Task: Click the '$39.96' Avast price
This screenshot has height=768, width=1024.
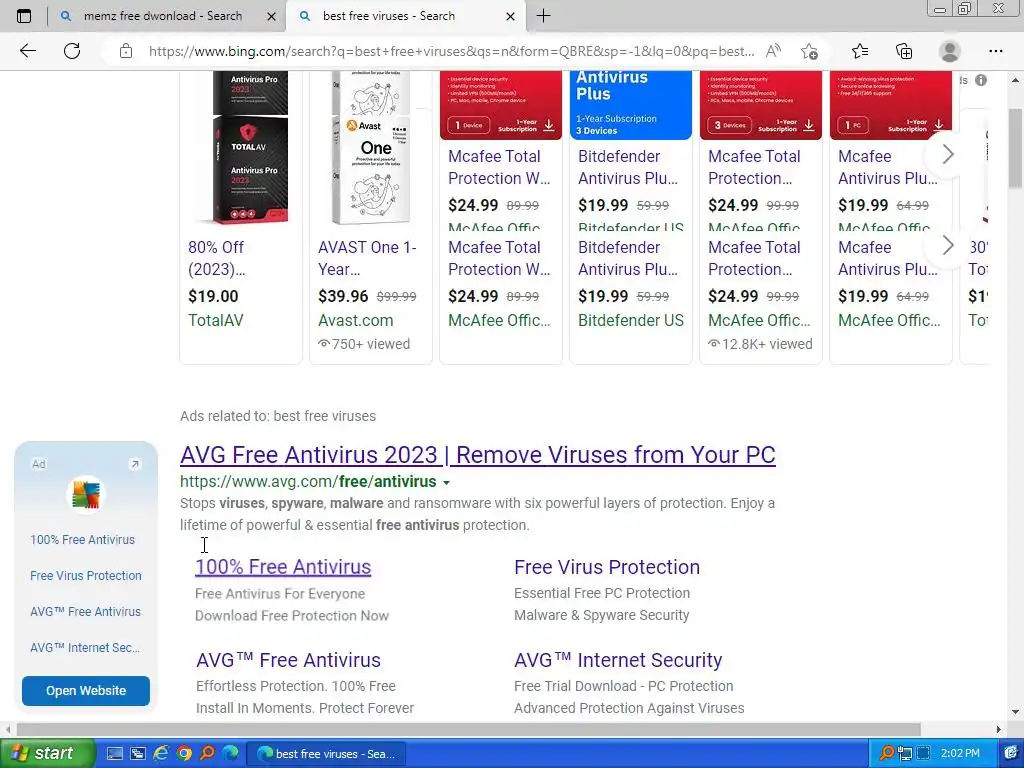Action: coord(343,296)
